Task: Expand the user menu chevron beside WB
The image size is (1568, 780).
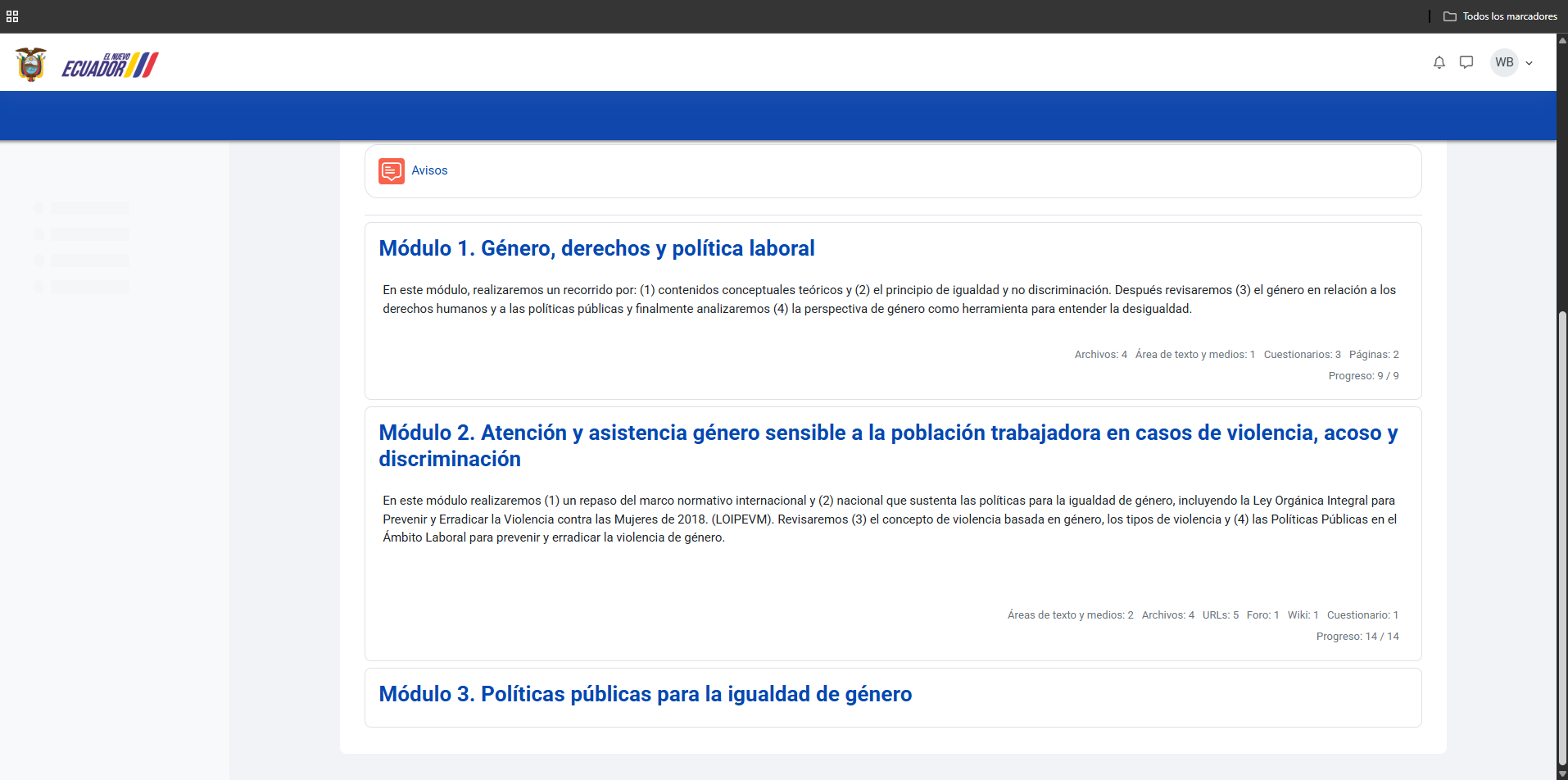Action: [1529, 63]
